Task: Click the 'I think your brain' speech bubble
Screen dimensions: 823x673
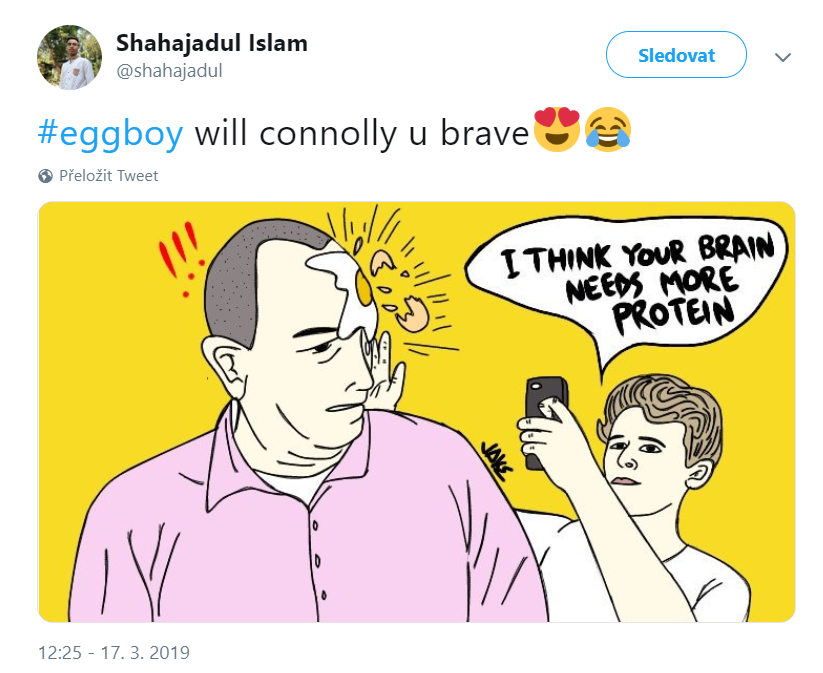Action: (x=627, y=286)
